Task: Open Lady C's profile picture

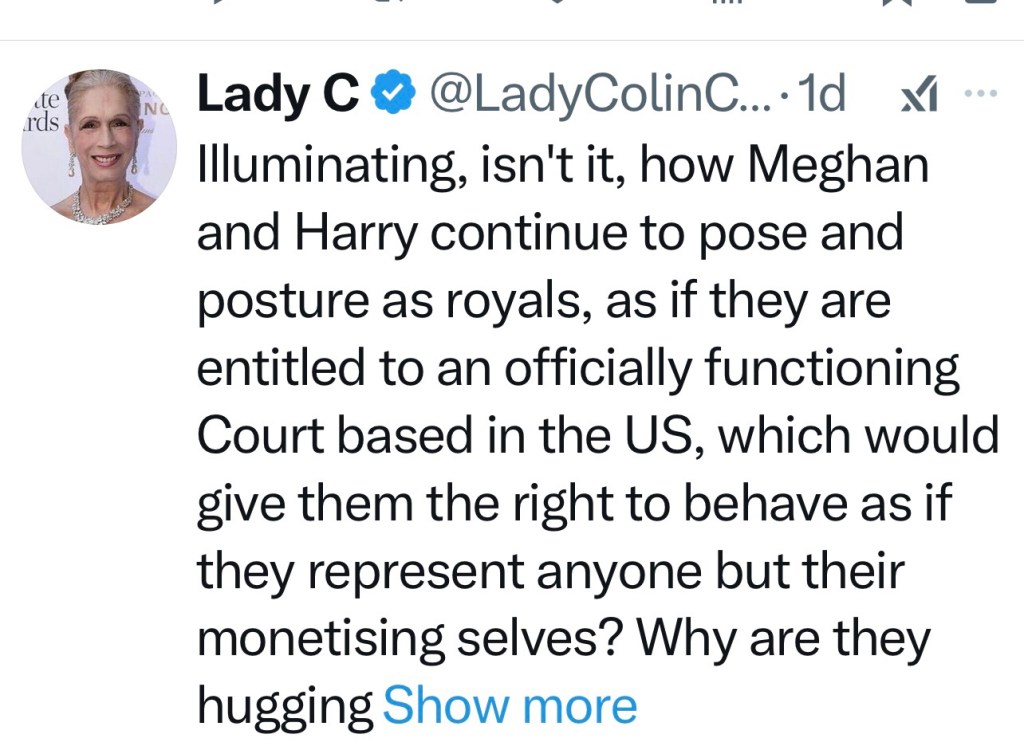Action: [x=99, y=146]
